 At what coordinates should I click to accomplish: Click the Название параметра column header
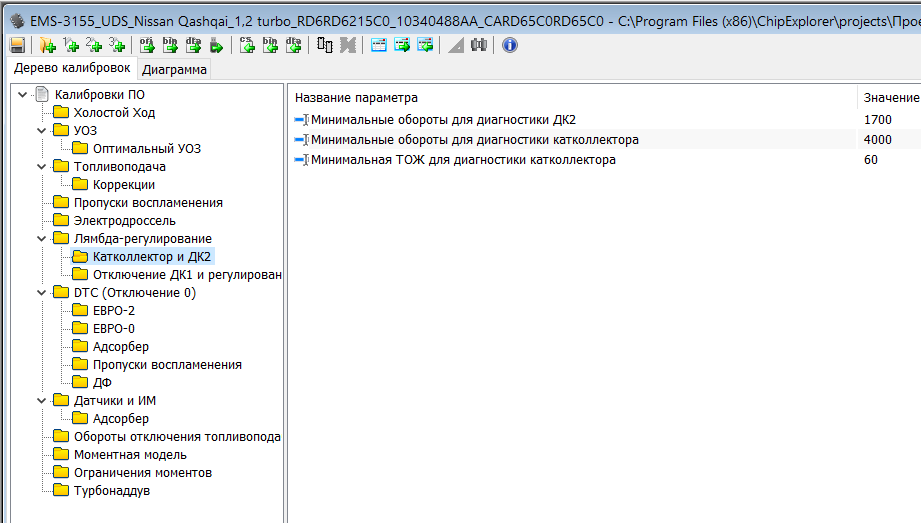pos(356,98)
